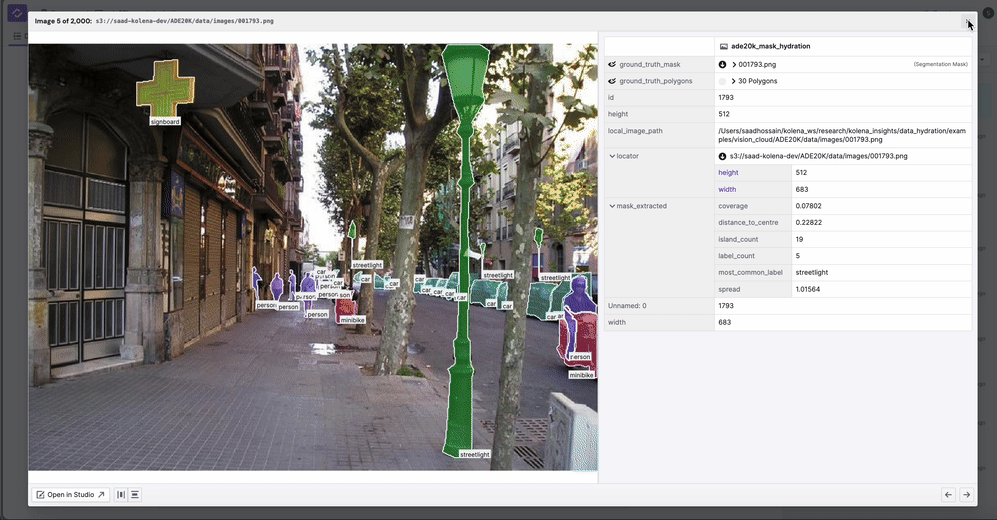
Task: Go to the previous image
Action: [x=948, y=495]
